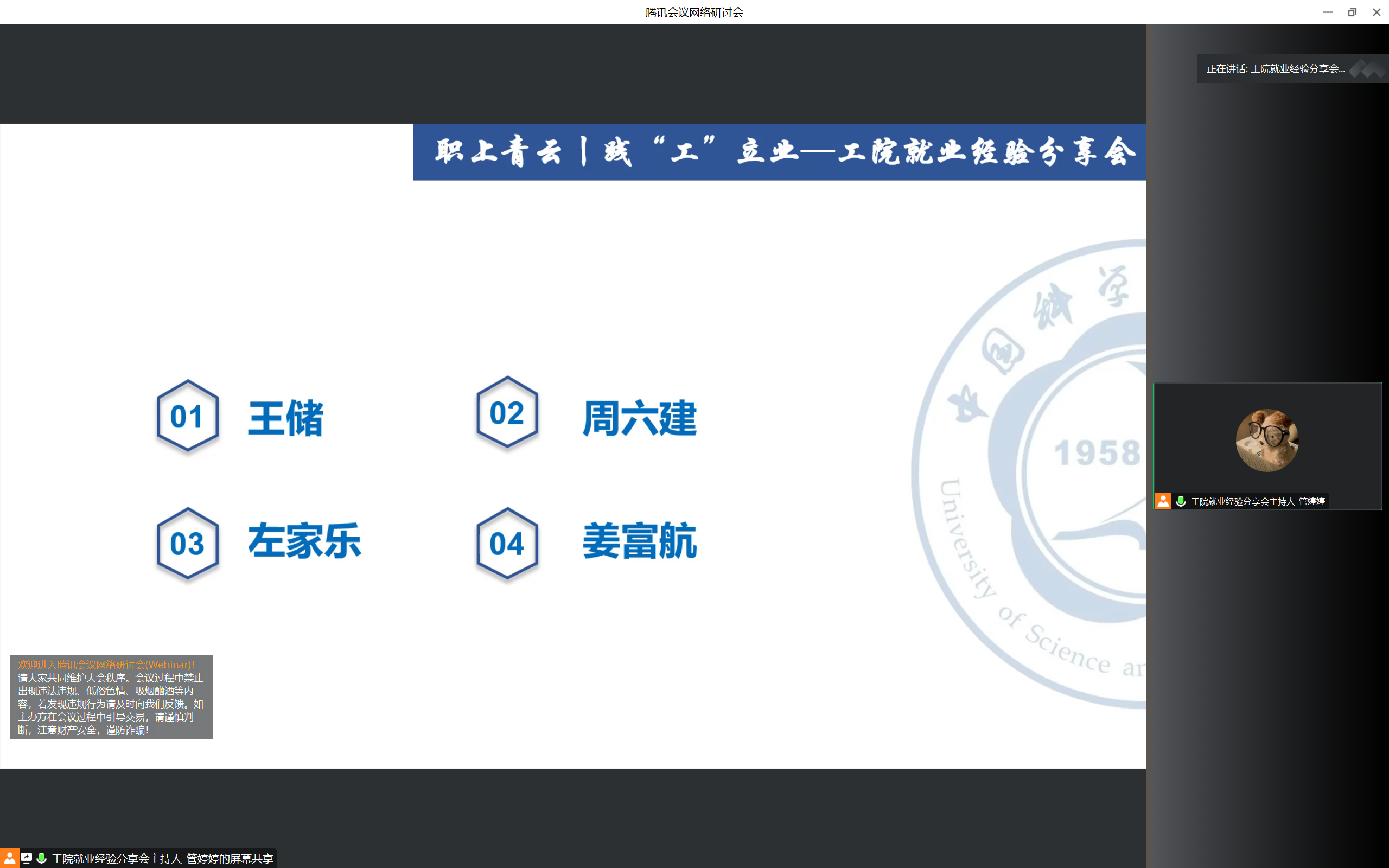This screenshot has width=1389, height=868.
Task: Click the participant name label 工院就业经验分享会主持人-管婷婷
Action: pyautogui.click(x=1258, y=501)
